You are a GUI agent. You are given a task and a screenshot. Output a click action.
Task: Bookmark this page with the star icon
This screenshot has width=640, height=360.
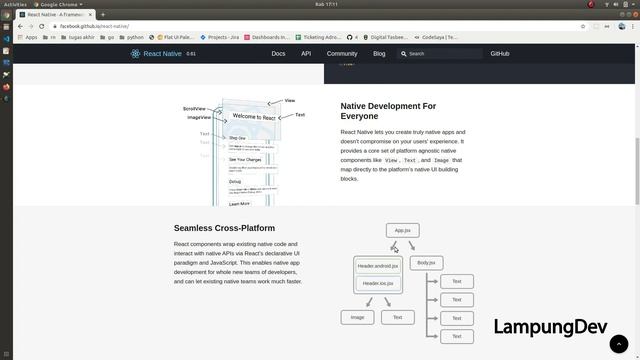tap(583, 26)
